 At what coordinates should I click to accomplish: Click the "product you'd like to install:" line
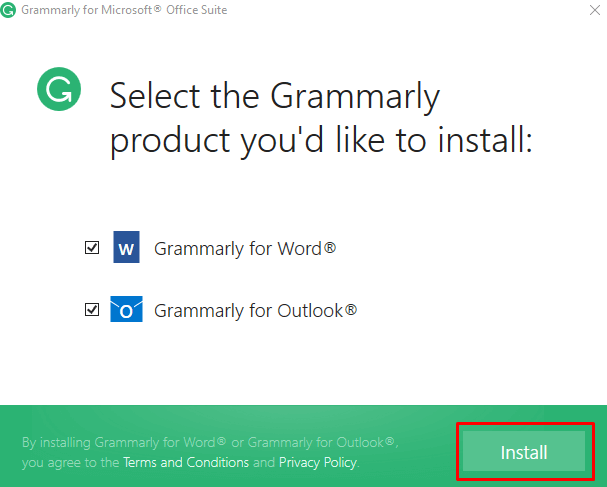[x=320, y=140]
